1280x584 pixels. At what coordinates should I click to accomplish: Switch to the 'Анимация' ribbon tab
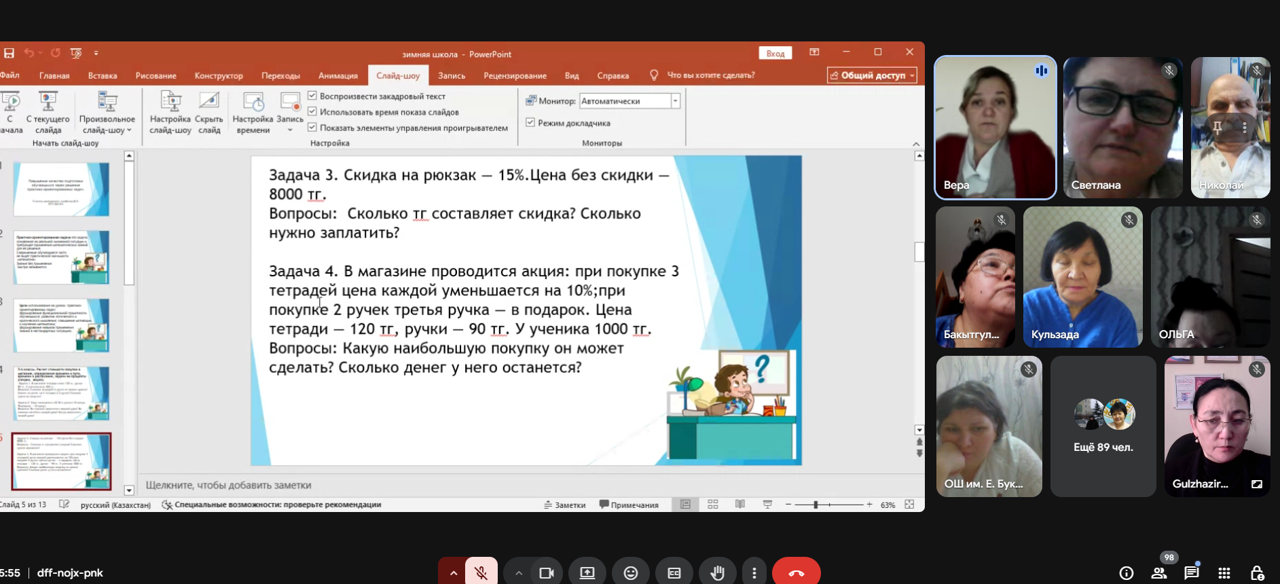point(338,76)
